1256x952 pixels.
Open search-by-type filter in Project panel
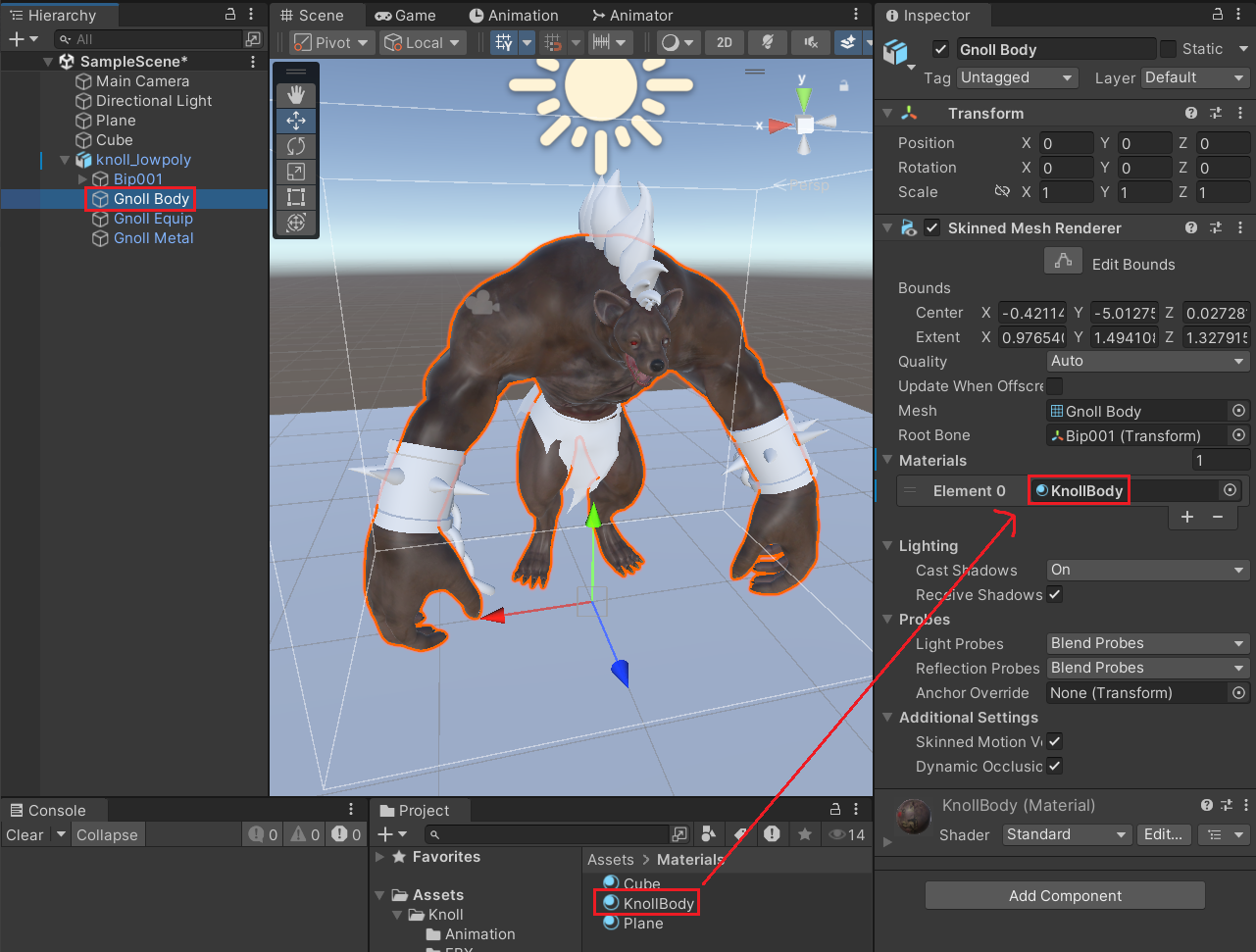click(709, 834)
